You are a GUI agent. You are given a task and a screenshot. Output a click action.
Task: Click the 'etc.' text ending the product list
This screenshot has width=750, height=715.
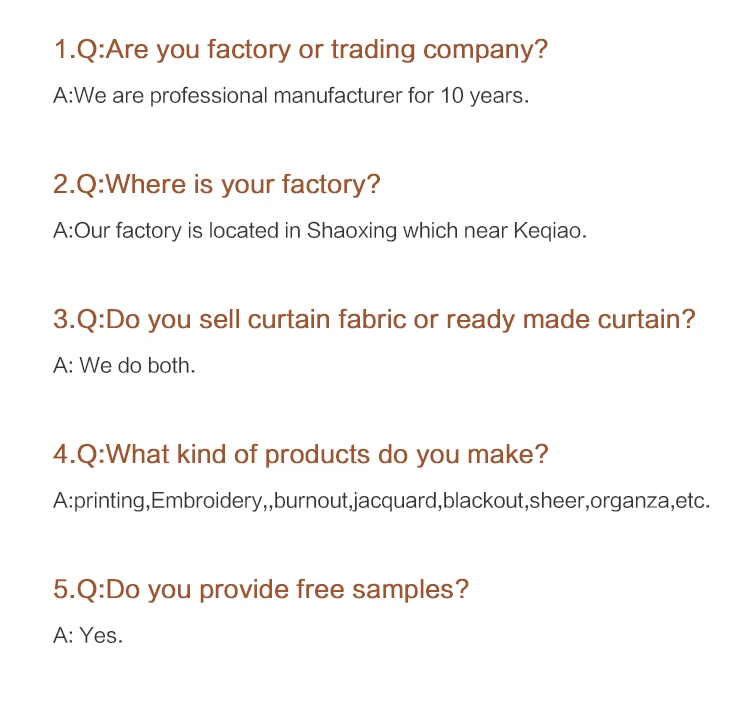point(693,501)
